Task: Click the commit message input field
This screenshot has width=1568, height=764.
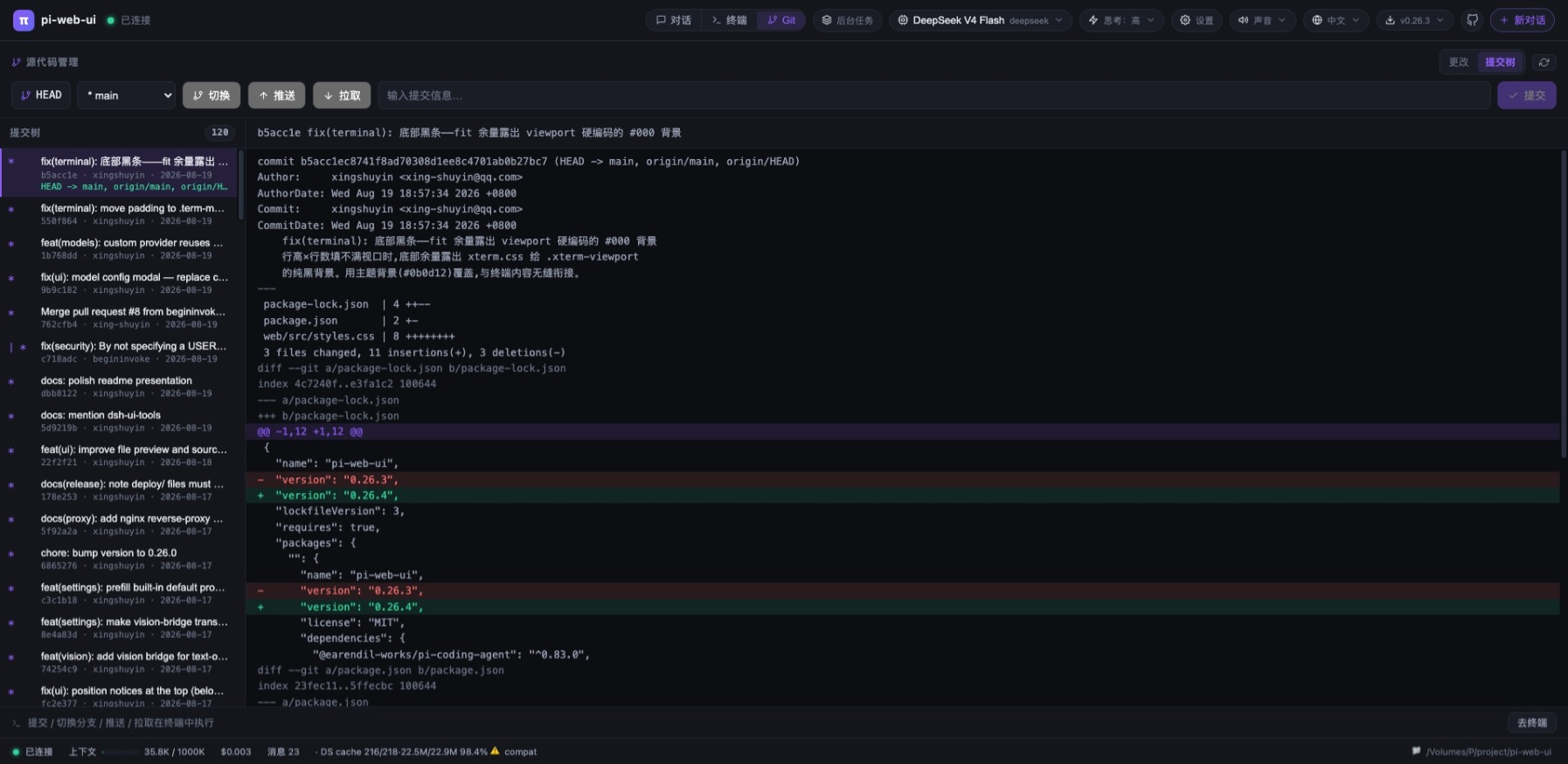Action: tap(934, 95)
